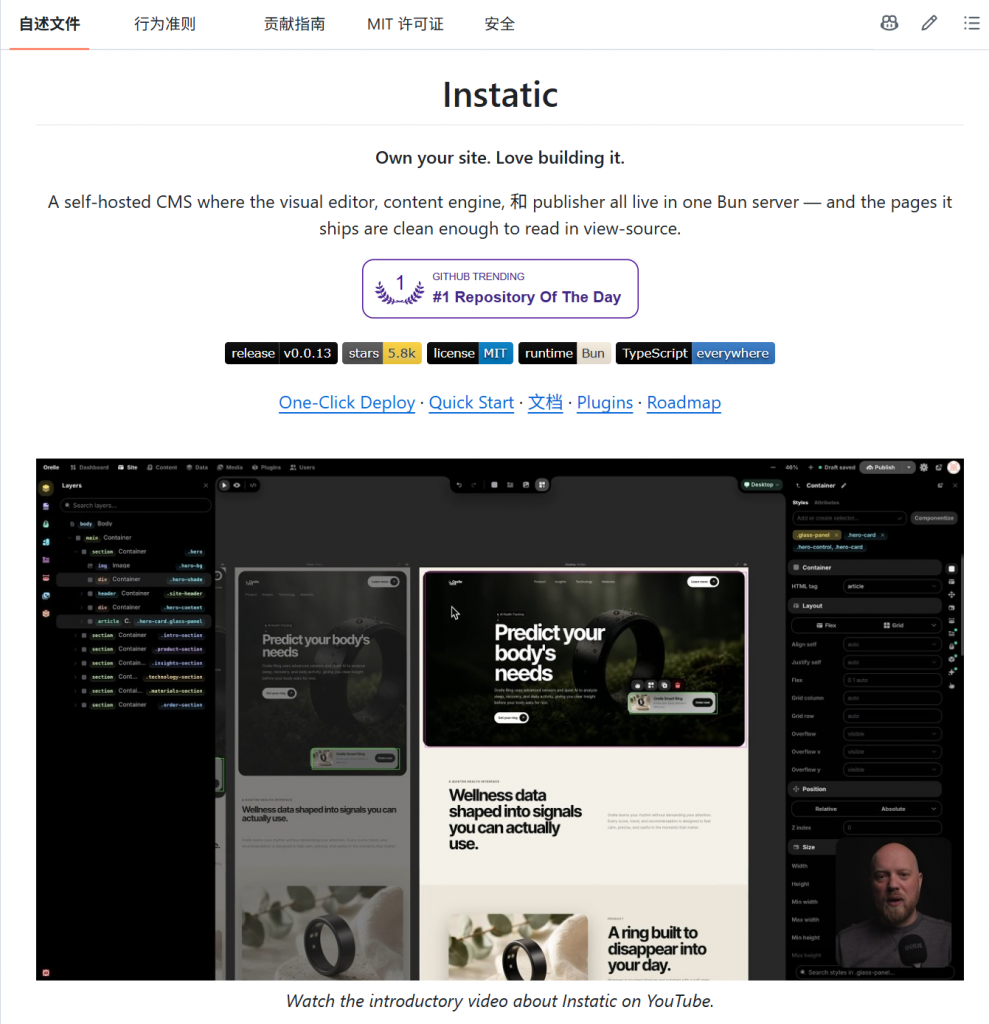989x1024 pixels.
Task: Click the 'A self-hosted CMS' description paragraph
Action: click(x=500, y=215)
